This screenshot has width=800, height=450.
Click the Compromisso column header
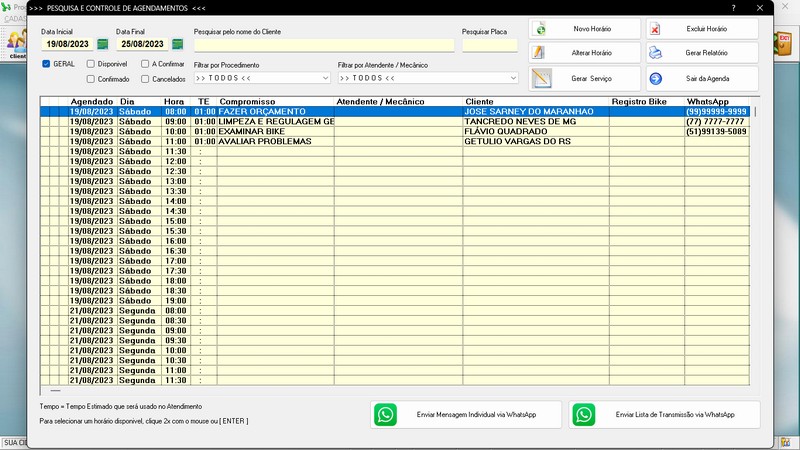pos(276,102)
